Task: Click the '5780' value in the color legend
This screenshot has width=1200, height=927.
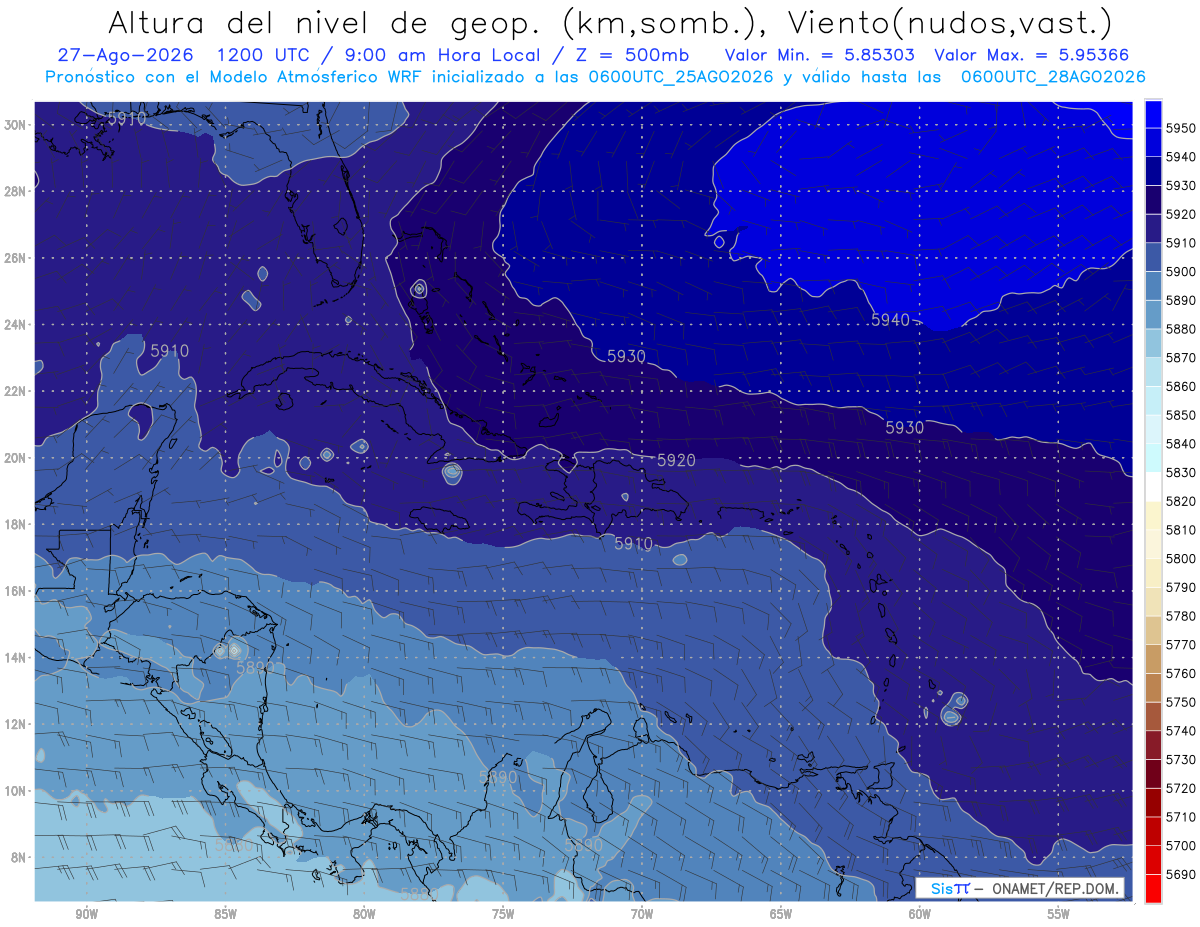Action: click(x=1180, y=616)
